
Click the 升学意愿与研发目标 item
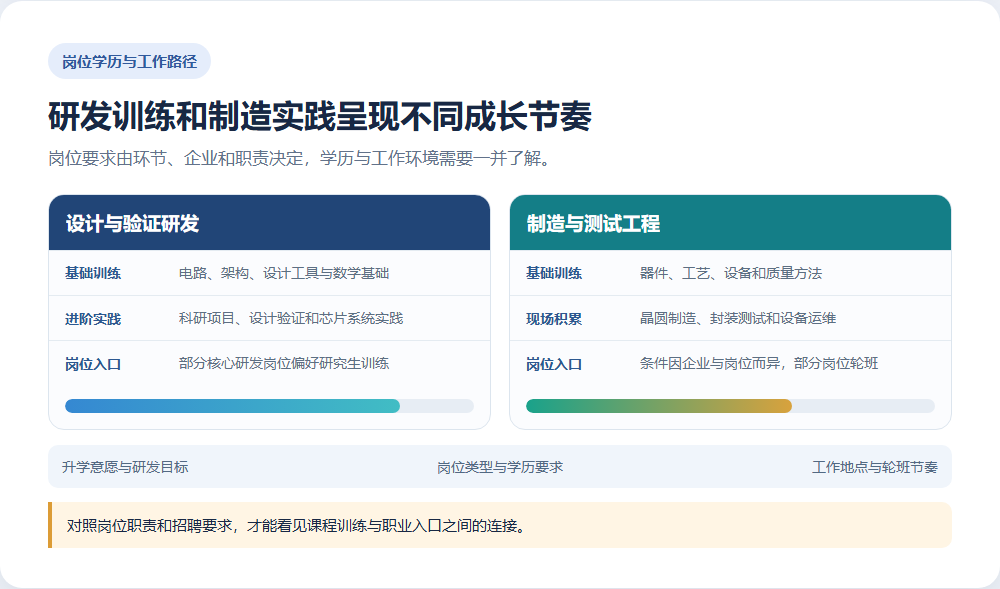coord(125,467)
